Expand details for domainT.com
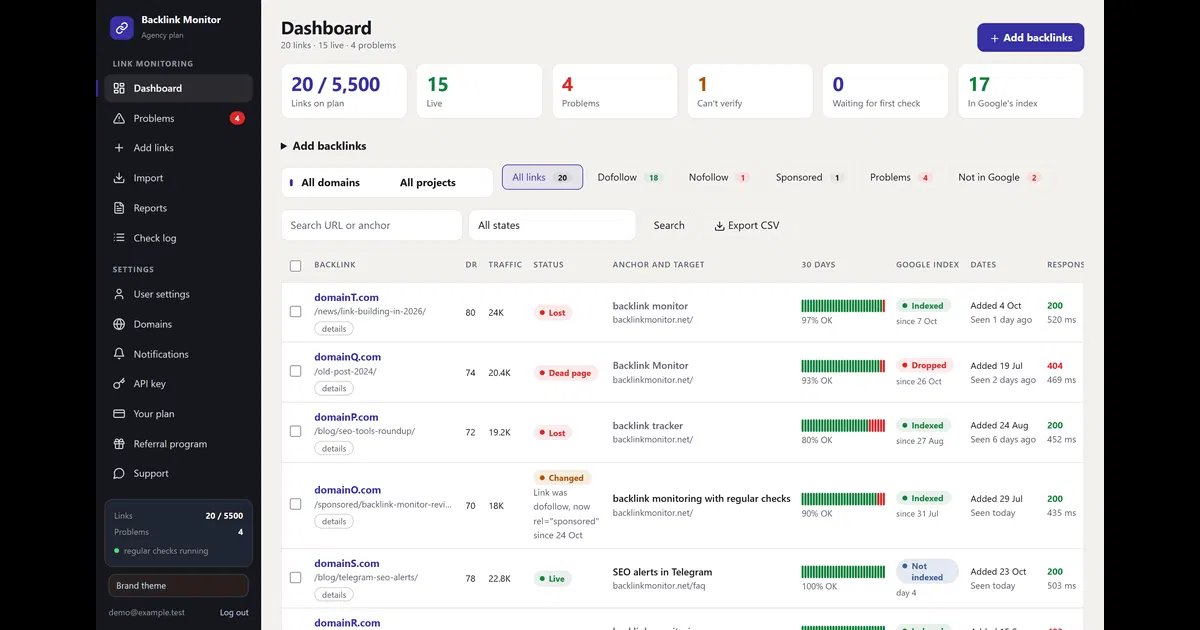 point(334,328)
